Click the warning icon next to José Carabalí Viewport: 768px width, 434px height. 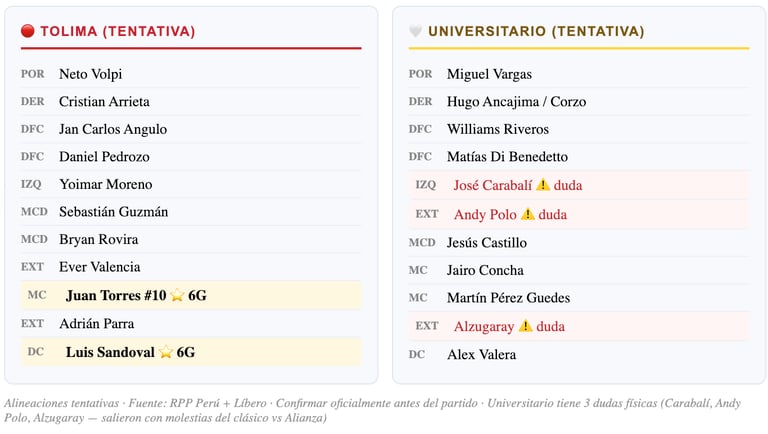[x=543, y=185]
